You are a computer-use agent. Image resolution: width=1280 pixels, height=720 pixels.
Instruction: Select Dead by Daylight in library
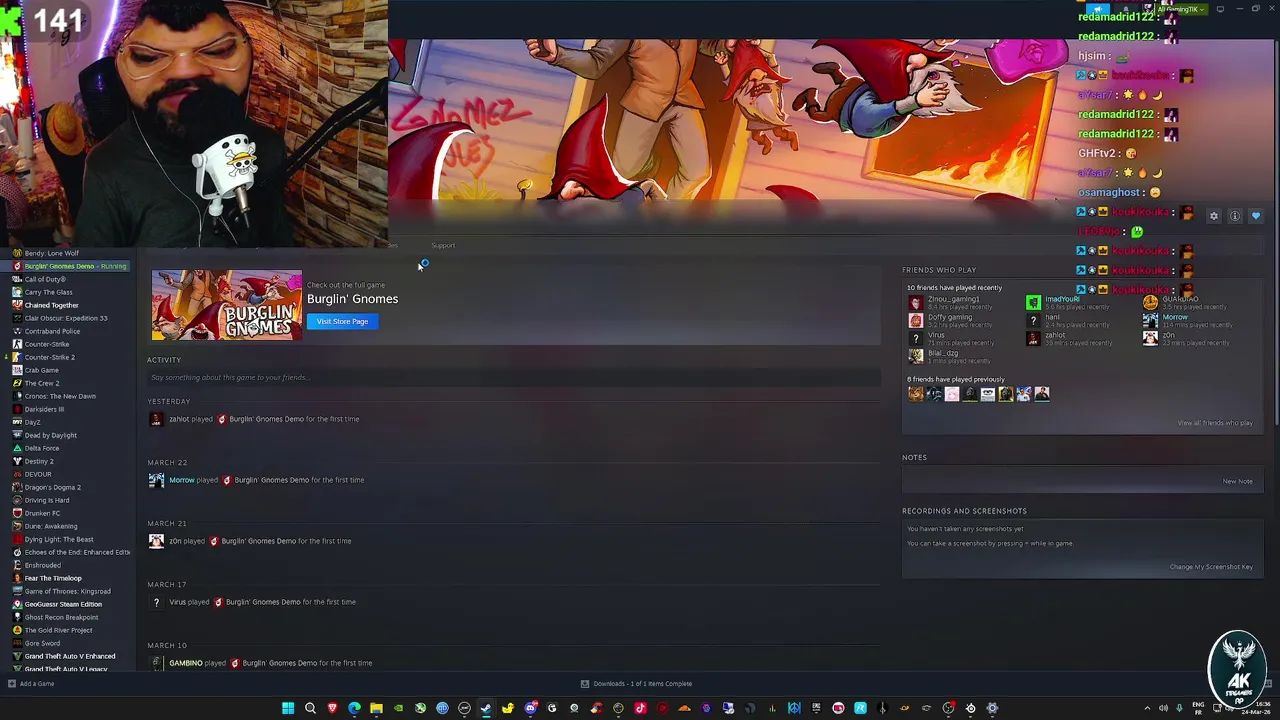pyautogui.click(x=50, y=435)
